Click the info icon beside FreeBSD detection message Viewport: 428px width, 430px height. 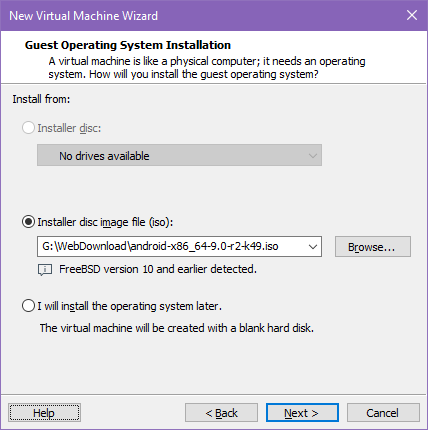pos(45,270)
